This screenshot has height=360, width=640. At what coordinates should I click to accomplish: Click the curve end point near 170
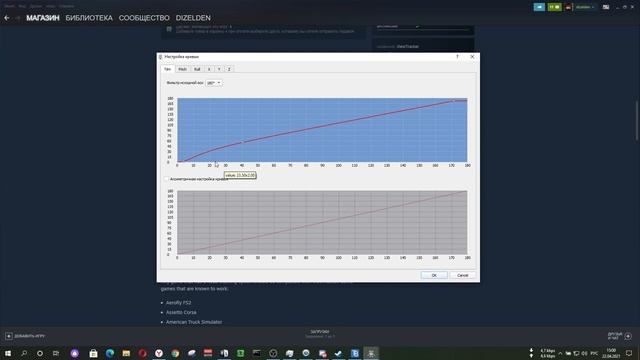[452, 101]
